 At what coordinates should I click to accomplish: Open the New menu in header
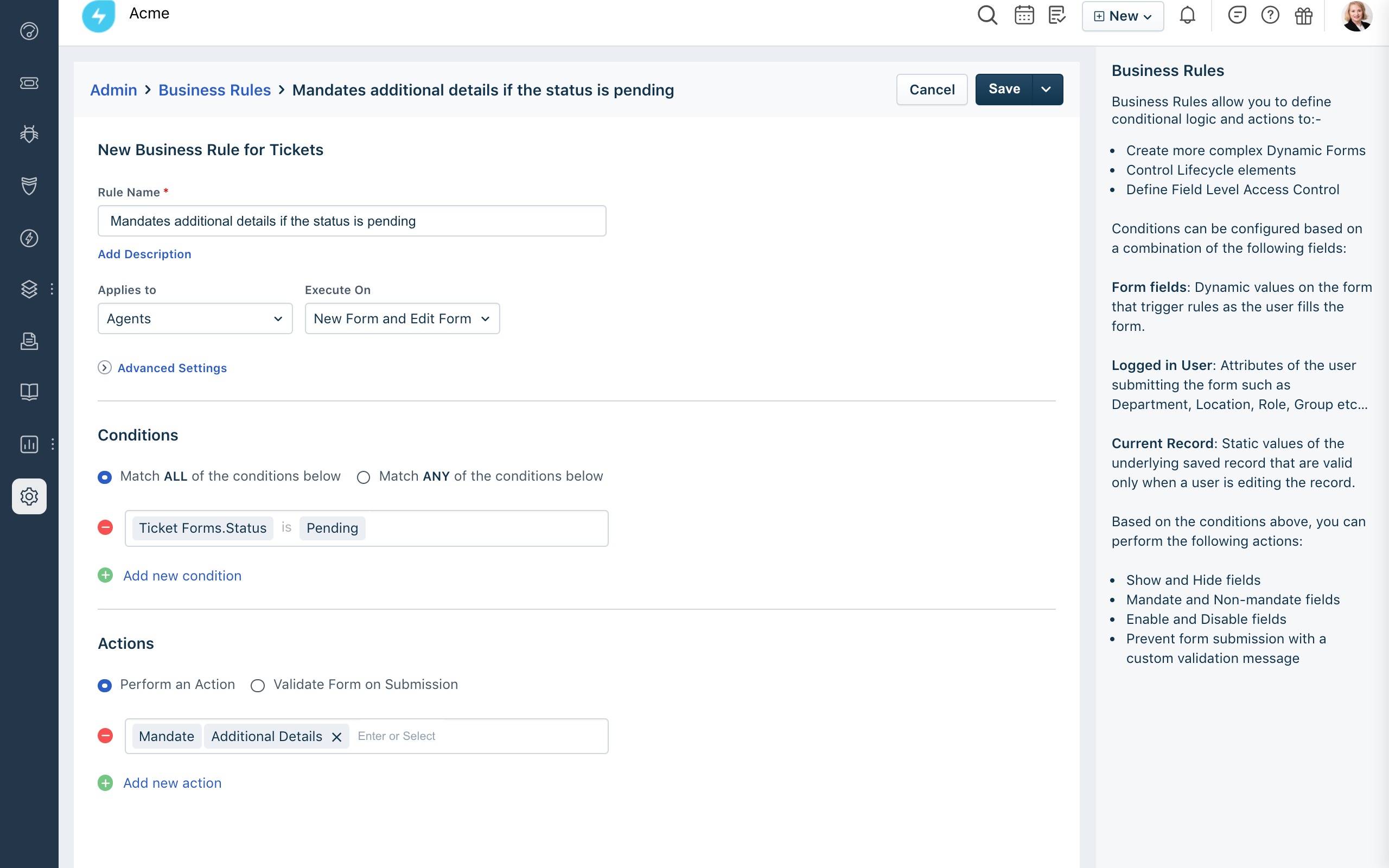(1123, 16)
